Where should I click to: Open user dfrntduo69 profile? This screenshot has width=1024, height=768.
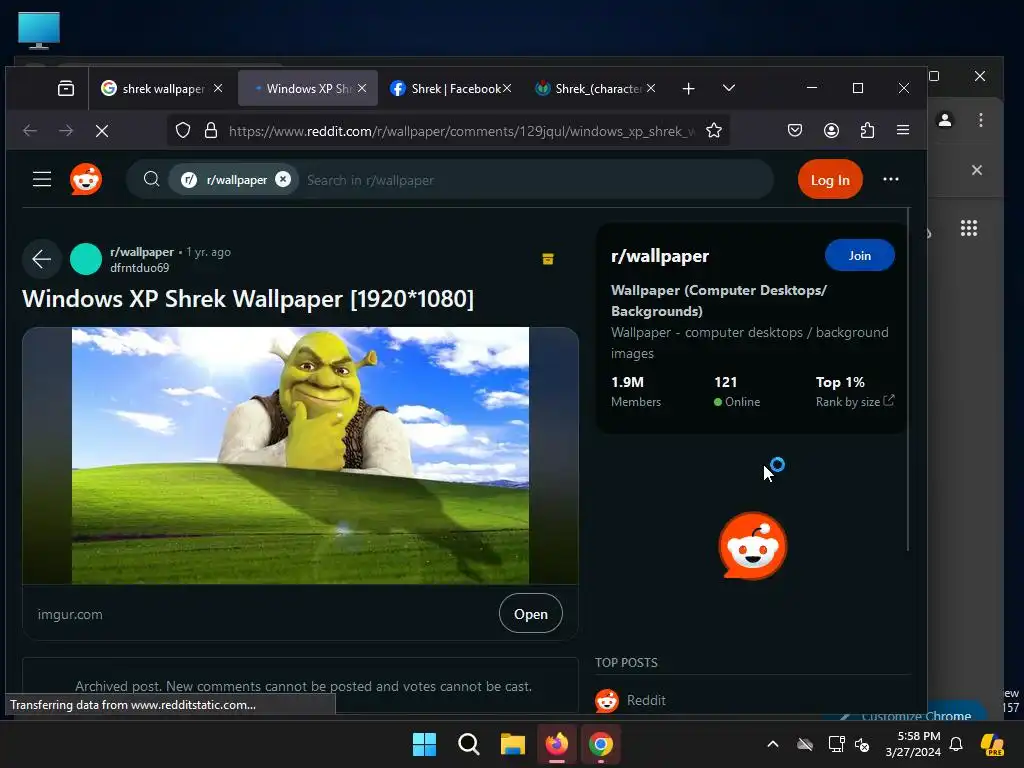click(139, 268)
